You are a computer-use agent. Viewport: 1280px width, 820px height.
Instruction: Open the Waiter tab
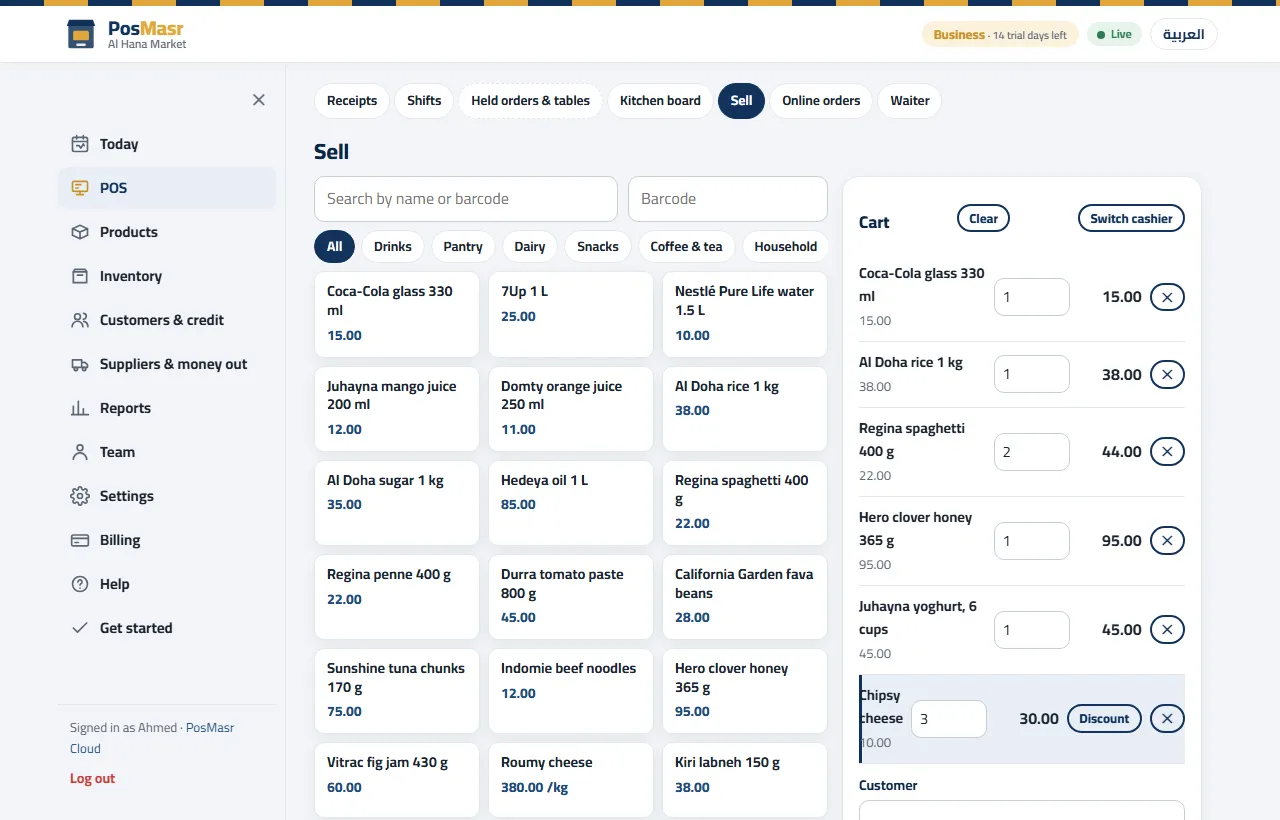tap(910, 100)
